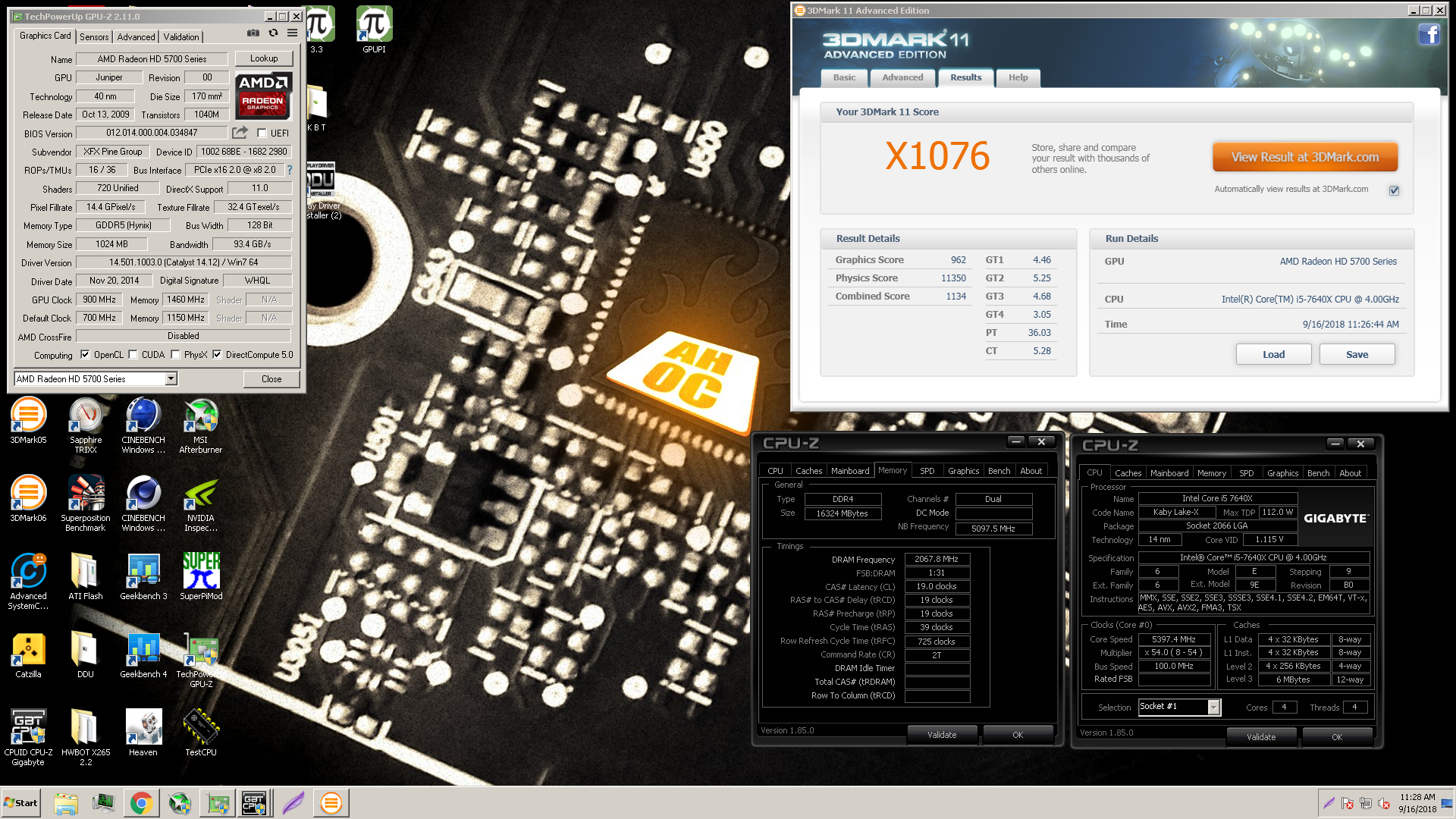Image resolution: width=1456 pixels, height=819 pixels.
Task: Open the Geekbench 3 desktop icon
Action: [143, 577]
